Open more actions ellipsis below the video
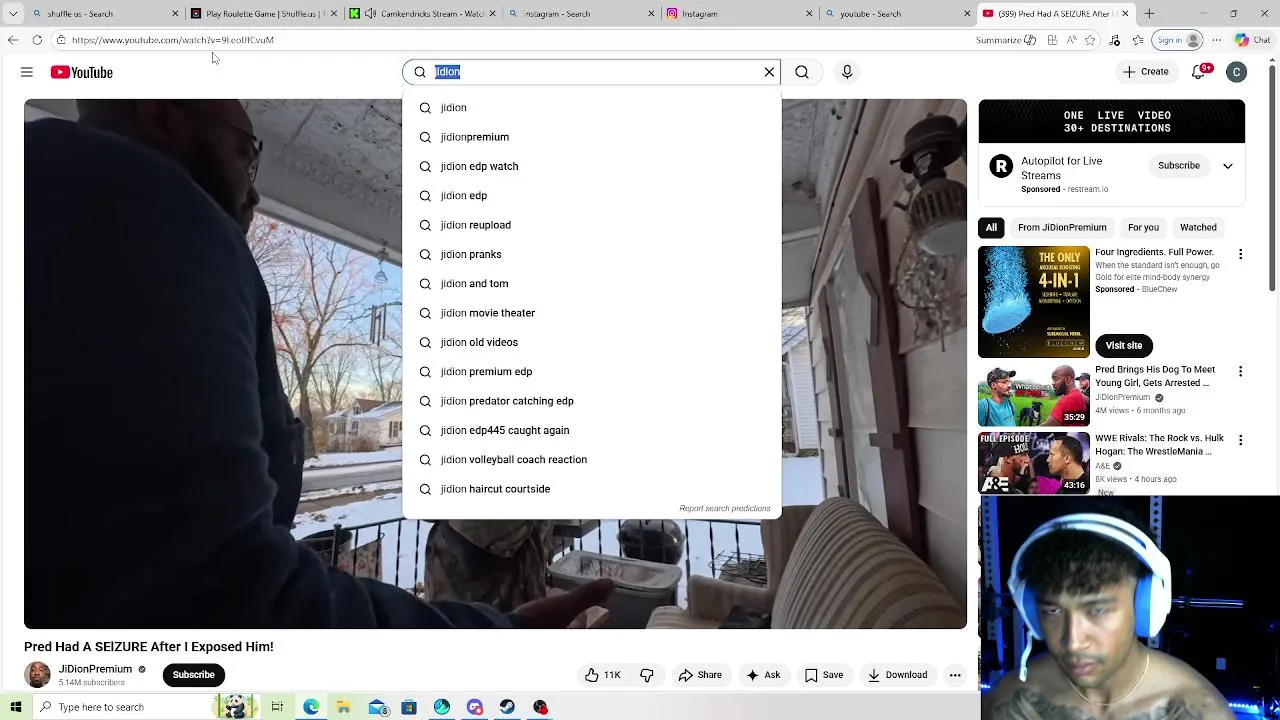The image size is (1280, 720). click(x=955, y=675)
